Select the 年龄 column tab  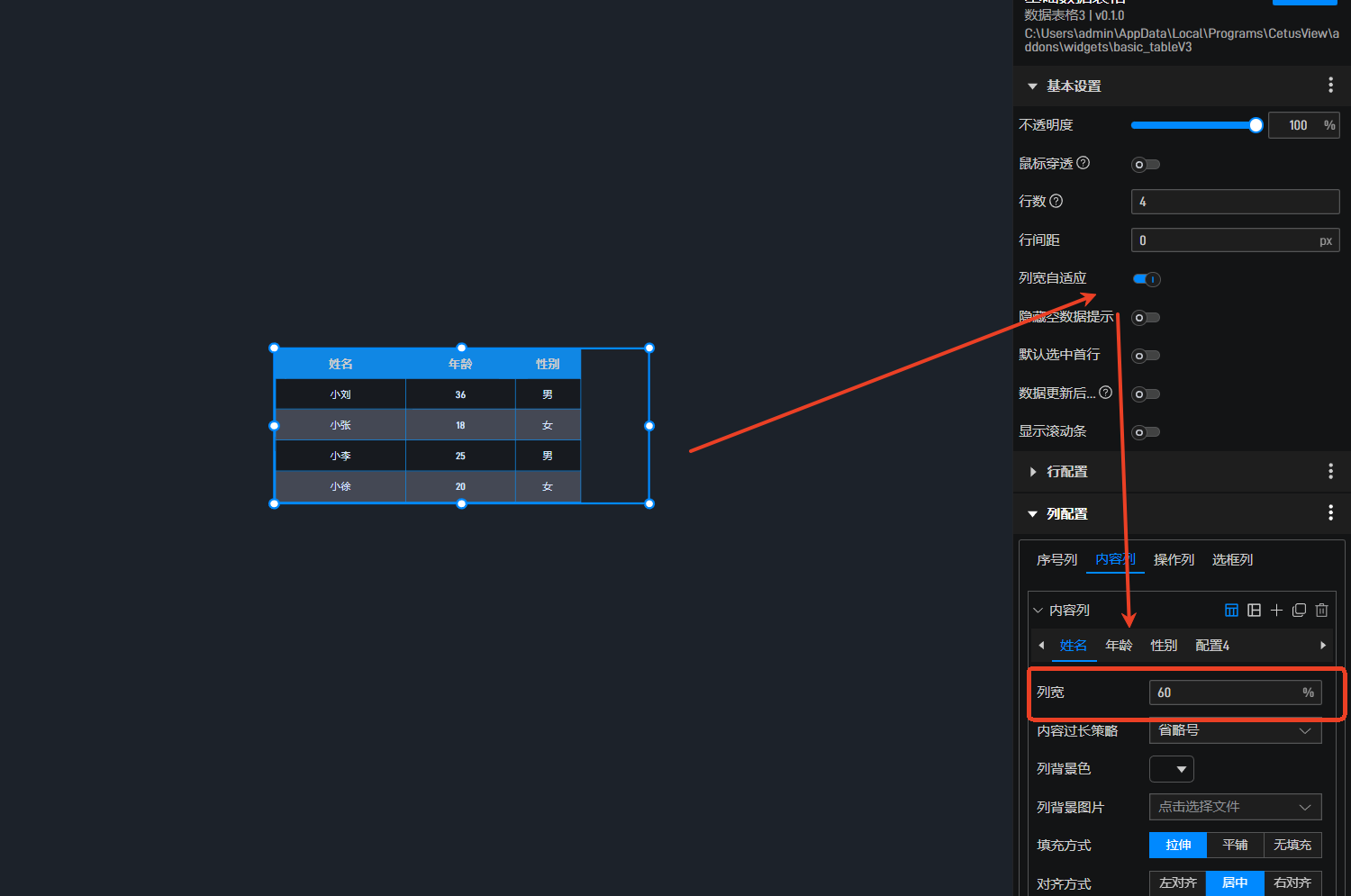coord(1119,646)
